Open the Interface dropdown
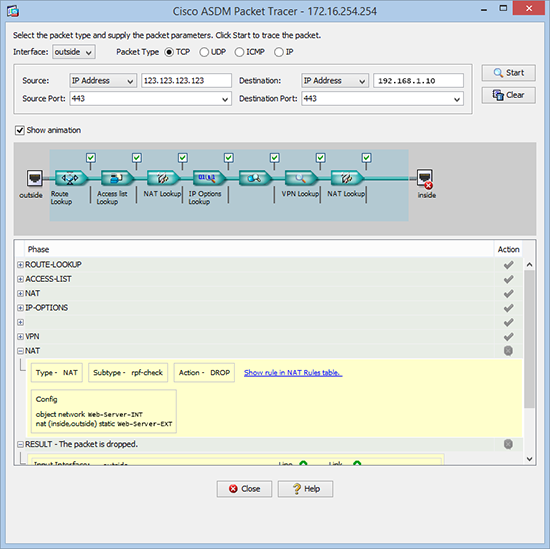This screenshot has height=549, width=550. coord(74,52)
